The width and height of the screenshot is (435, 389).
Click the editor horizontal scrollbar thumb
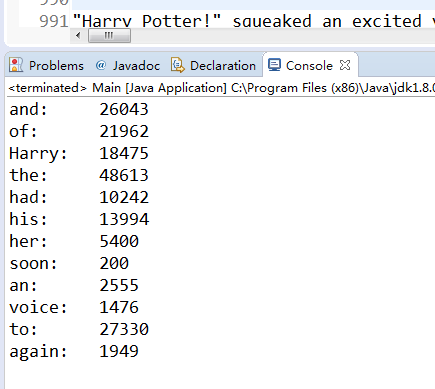click(x=109, y=35)
